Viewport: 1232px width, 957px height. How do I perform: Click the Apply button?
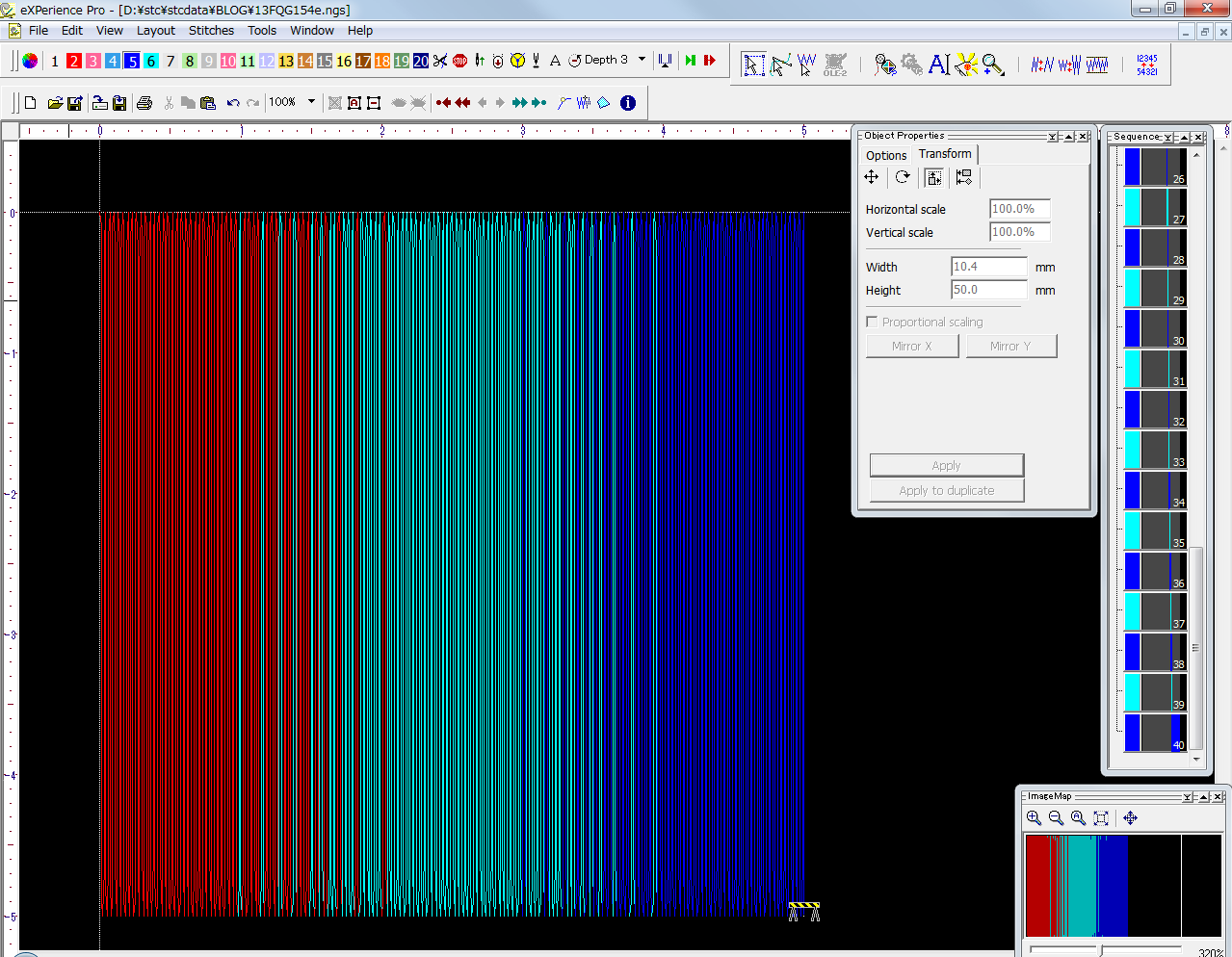point(947,465)
